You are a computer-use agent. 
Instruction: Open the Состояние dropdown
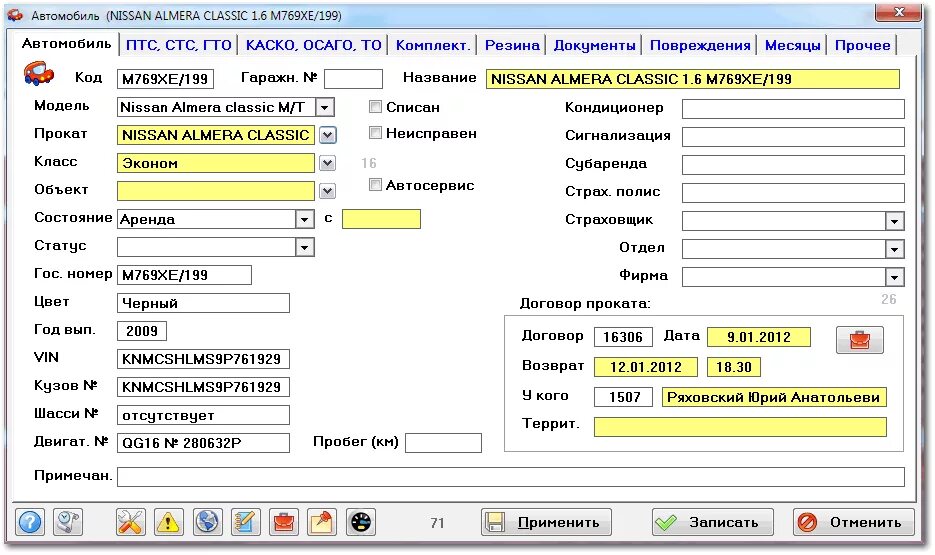pyautogui.click(x=304, y=219)
